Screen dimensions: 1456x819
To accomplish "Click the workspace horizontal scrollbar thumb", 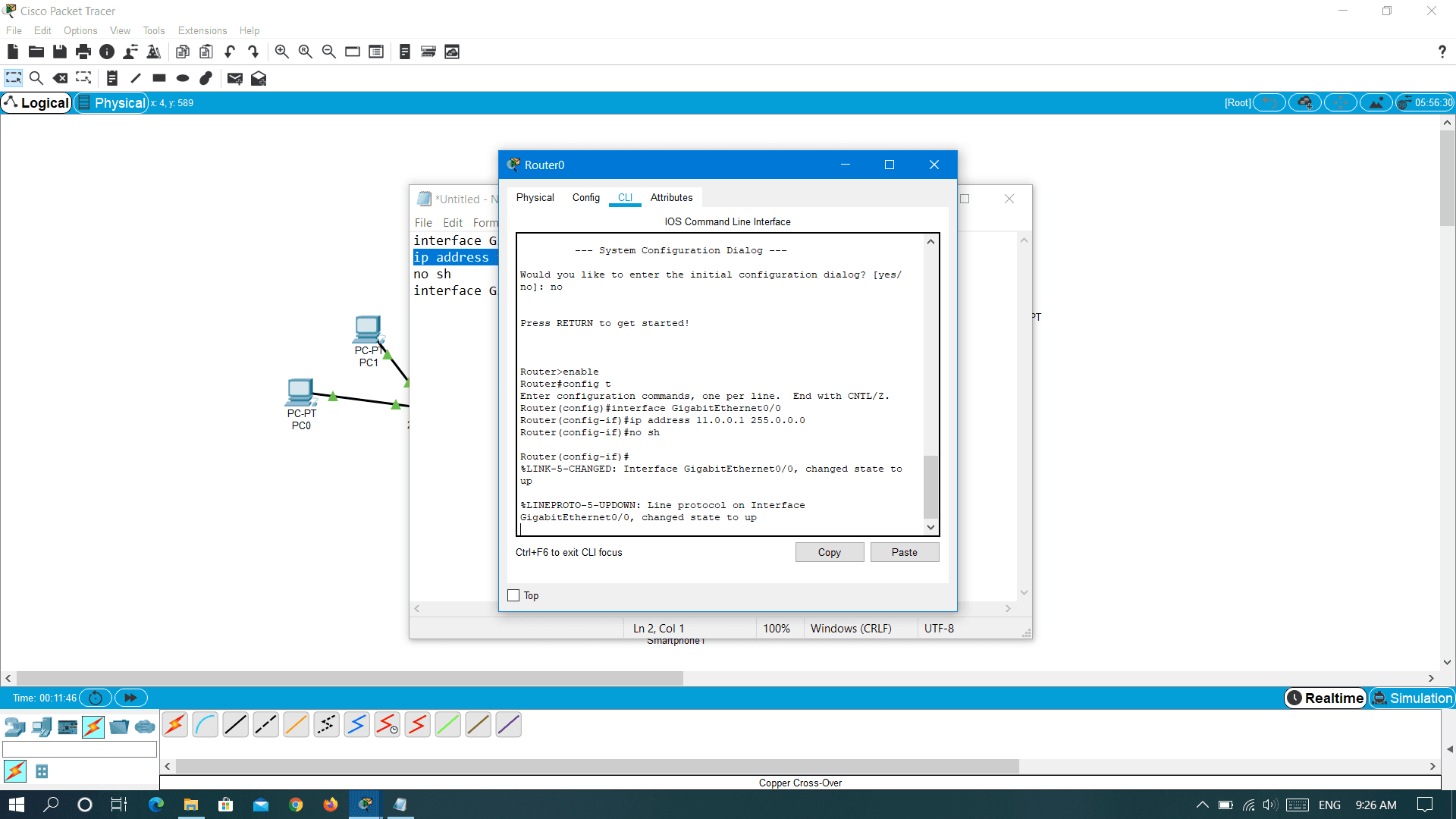I will coord(350,679).
